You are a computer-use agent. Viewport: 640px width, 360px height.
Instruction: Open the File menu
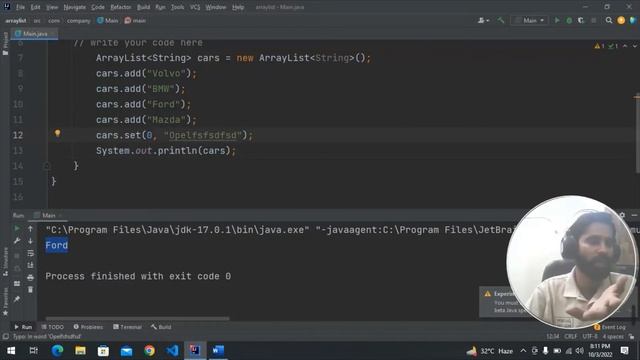coord(20,7)
